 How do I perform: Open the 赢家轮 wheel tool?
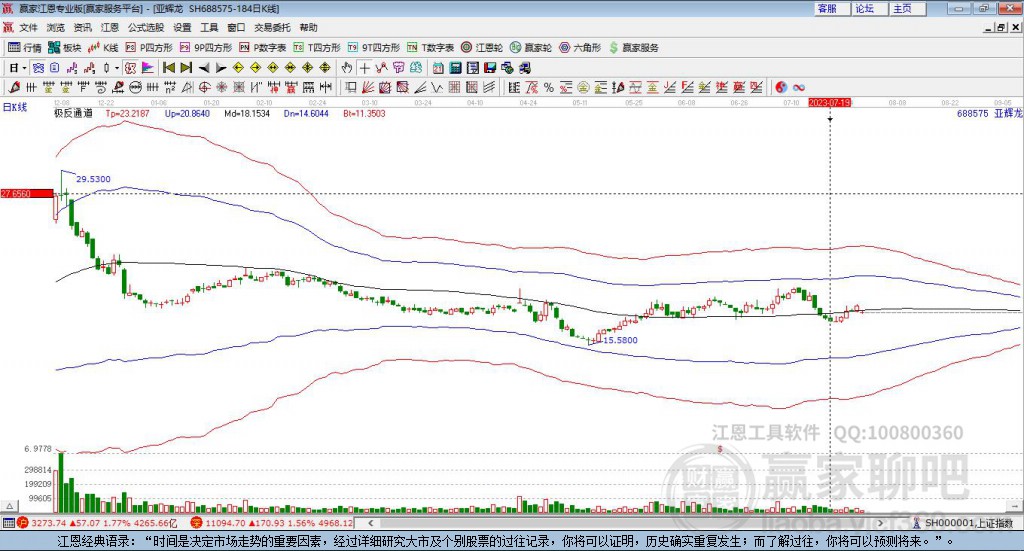(531, 48)
